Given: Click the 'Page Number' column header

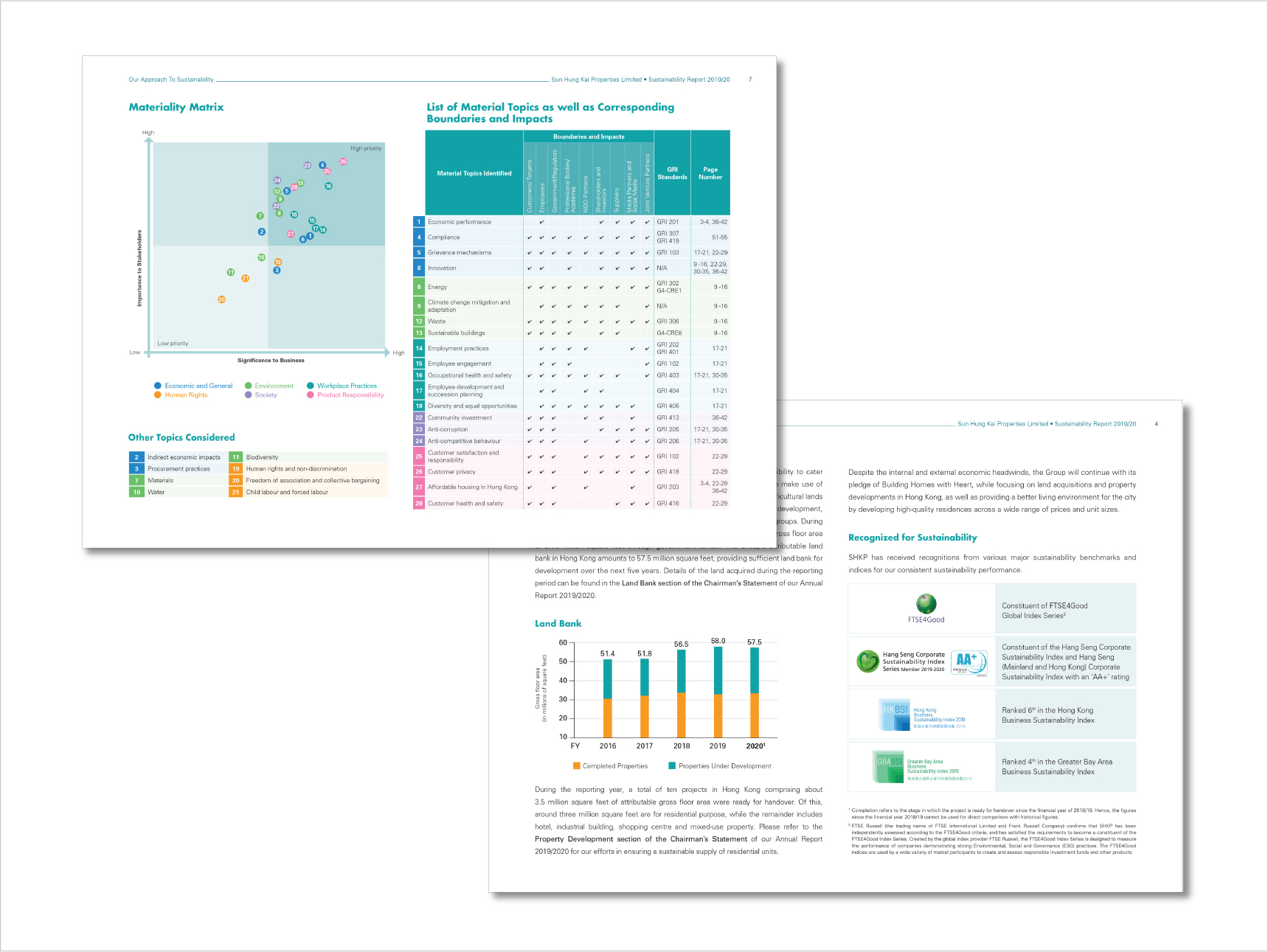Looking at the screenshot, I should click(x=710, y=173).
